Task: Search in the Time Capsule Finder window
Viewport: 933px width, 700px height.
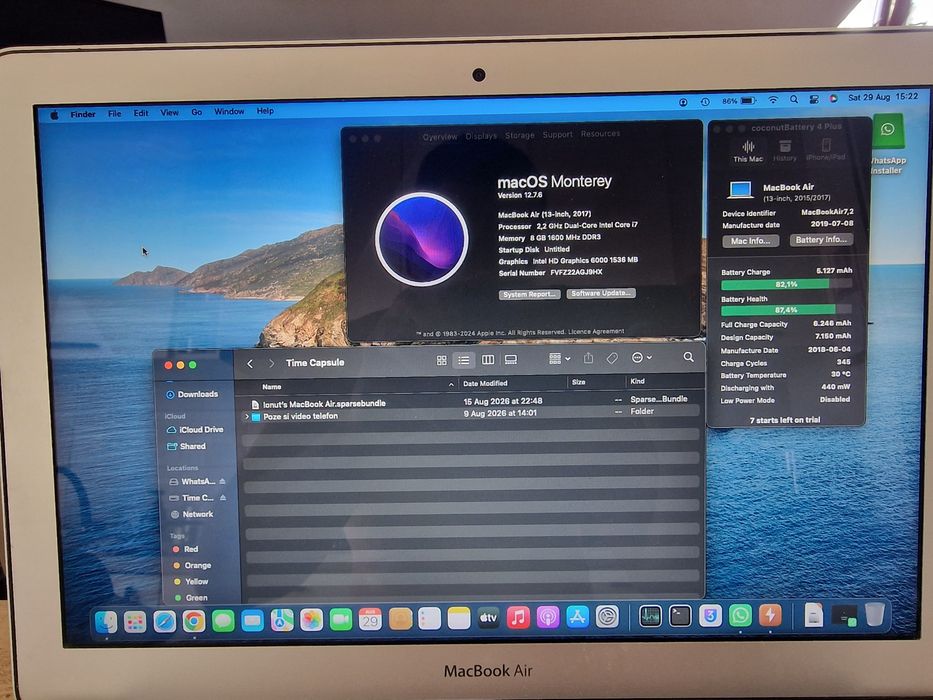Action: tap(688, 357)
